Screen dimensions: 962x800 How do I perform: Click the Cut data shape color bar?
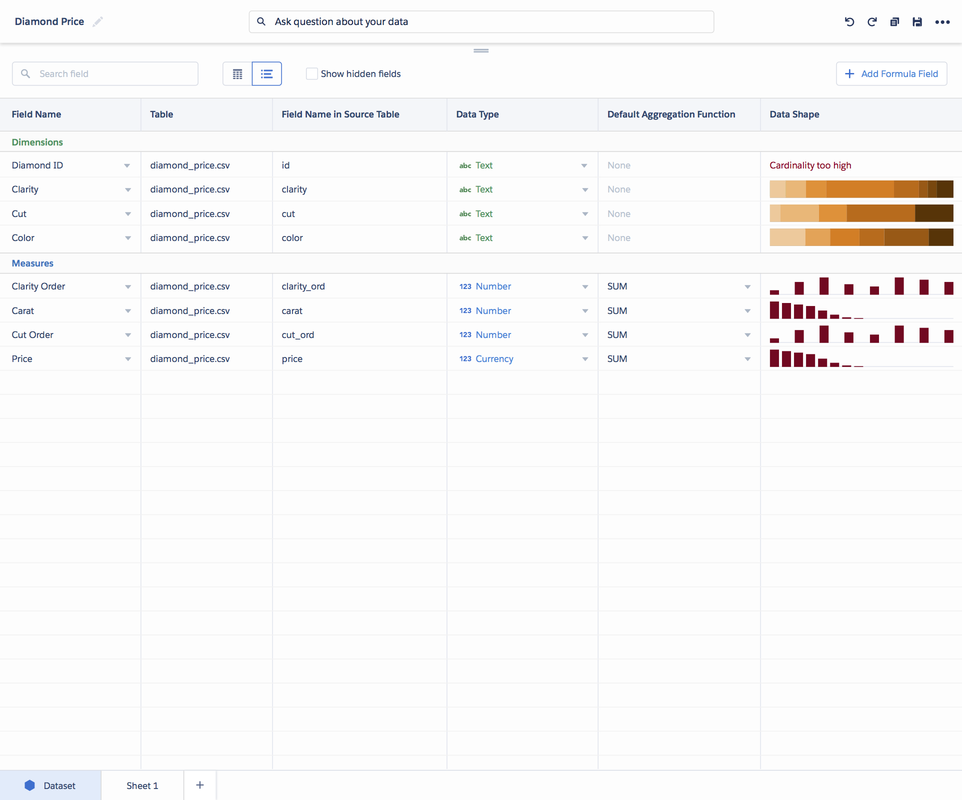tap(861, 213)
